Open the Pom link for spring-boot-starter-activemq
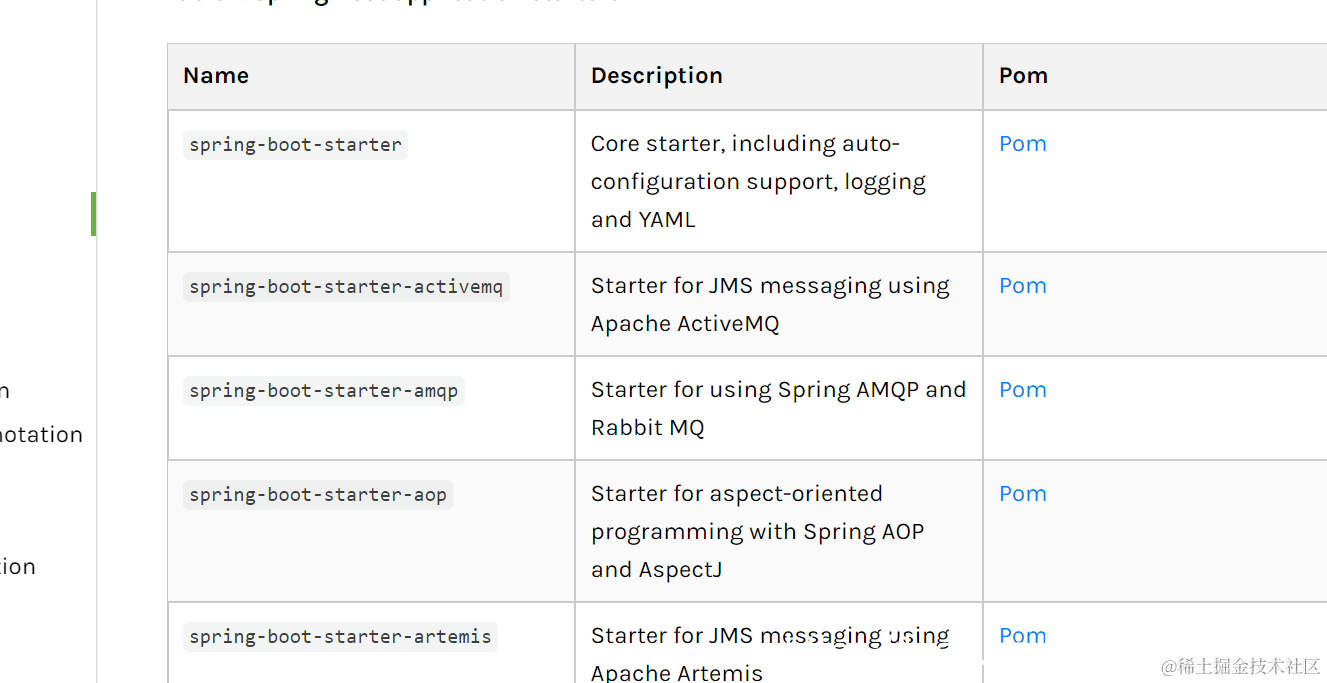The image size is (1327, 683). click(1022, 286)
